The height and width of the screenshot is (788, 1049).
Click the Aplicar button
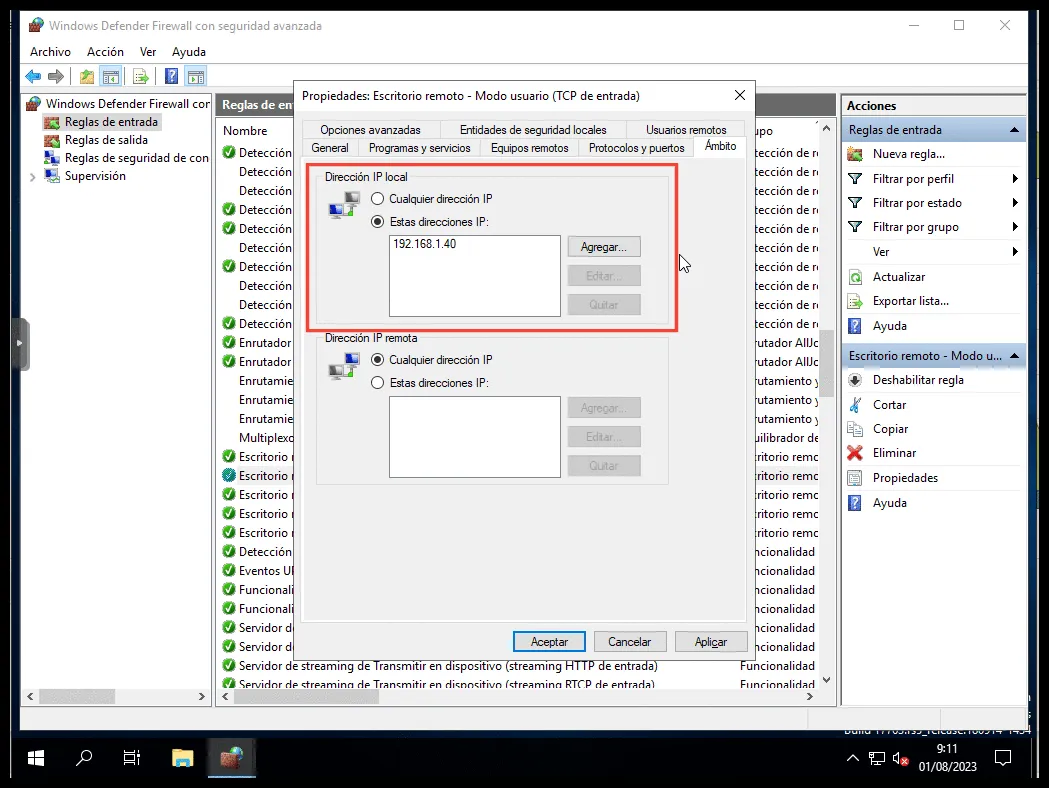710,642
